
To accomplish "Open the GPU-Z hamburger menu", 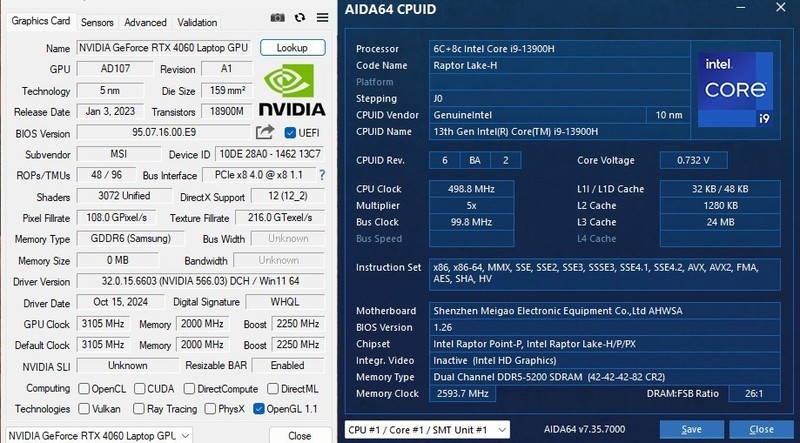I will point(322,18).
